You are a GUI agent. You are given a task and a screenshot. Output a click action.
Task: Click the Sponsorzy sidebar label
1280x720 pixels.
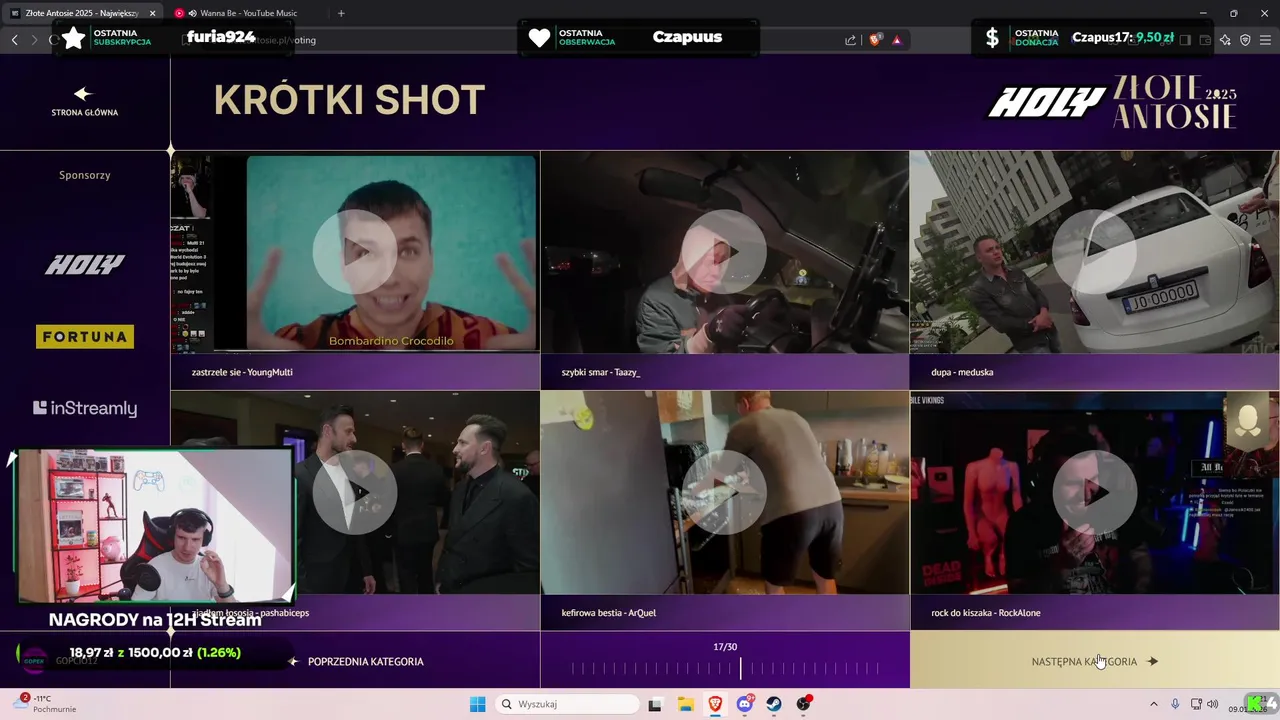[x=84, y=175]
